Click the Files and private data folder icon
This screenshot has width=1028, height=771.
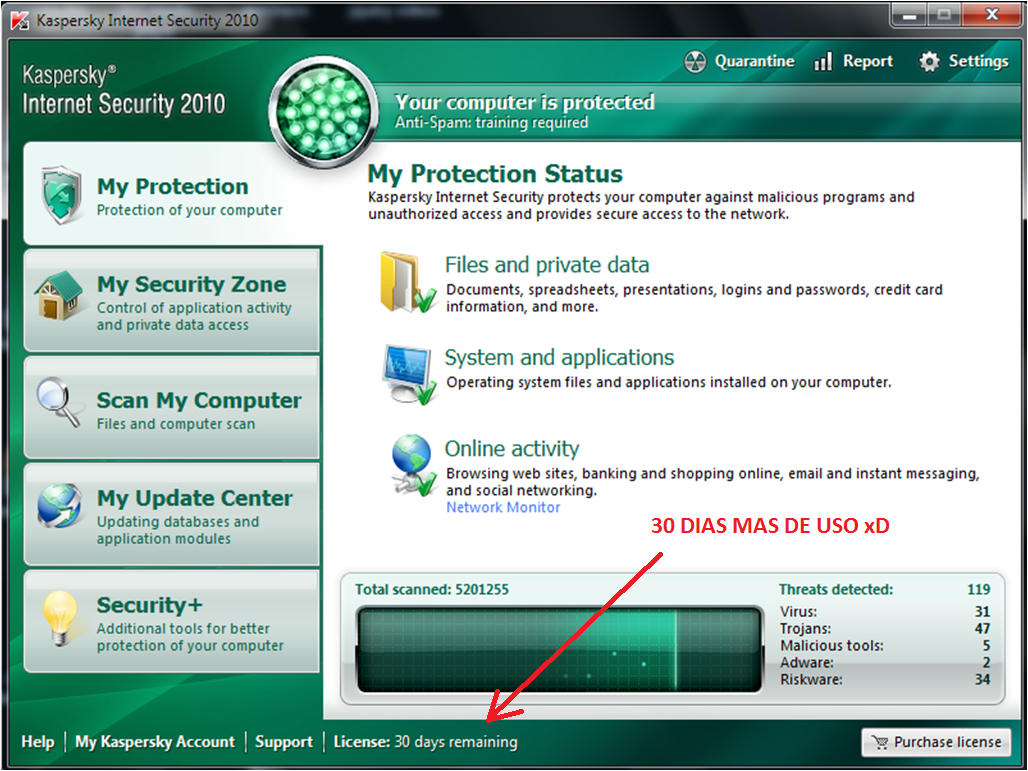coord(406,283)
